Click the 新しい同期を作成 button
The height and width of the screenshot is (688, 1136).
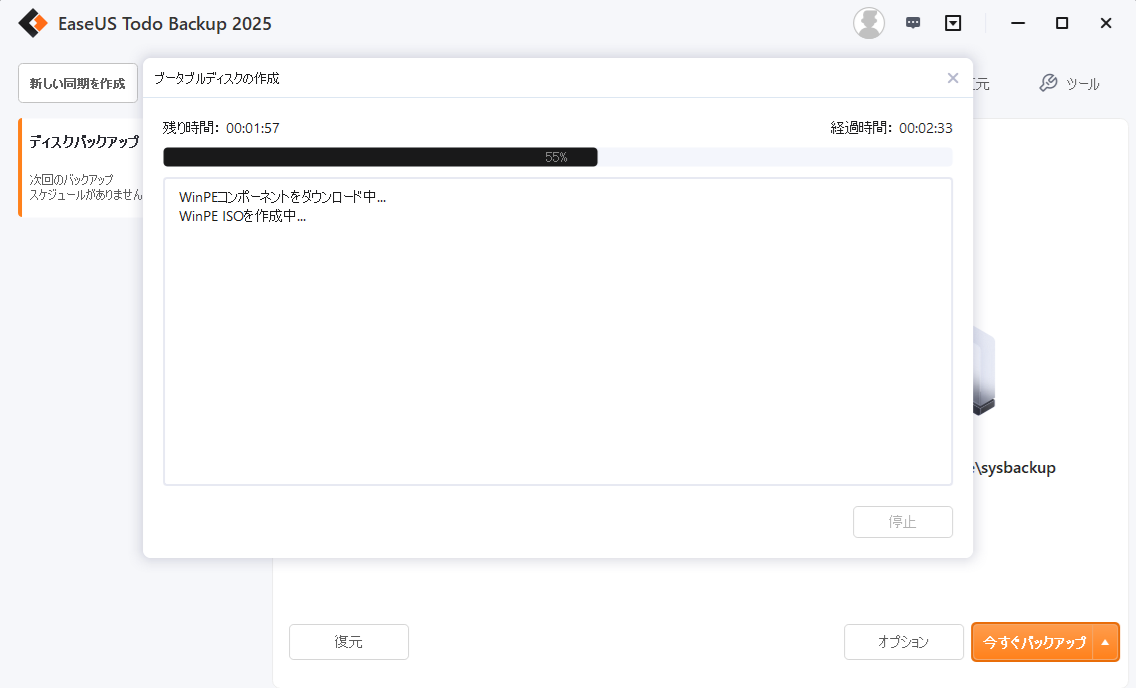(78, 83)
